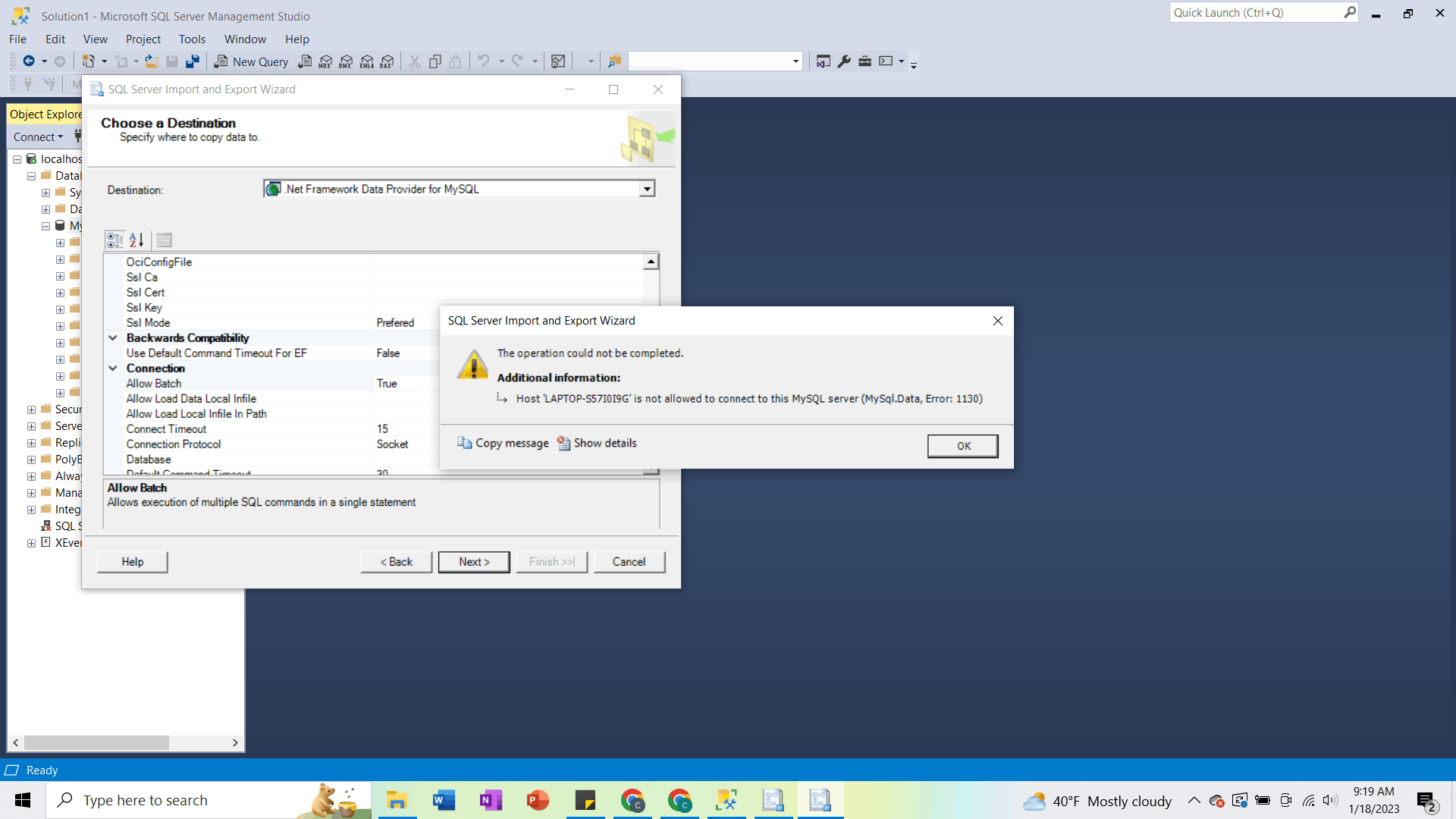Click the XMLA query icon in toolbar

(x=366, y=61)
